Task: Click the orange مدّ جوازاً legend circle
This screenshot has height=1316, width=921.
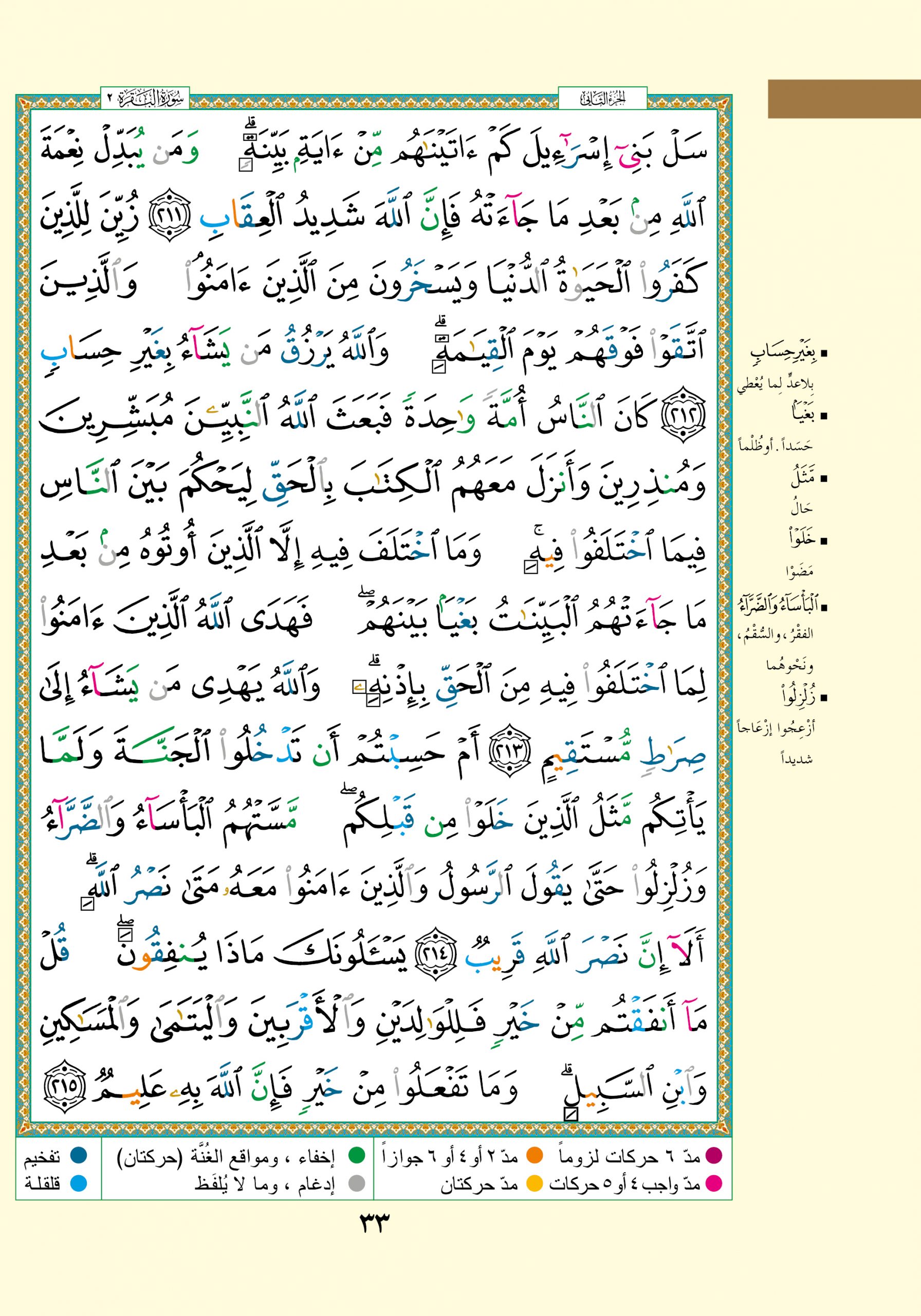Action: [x=534, y=1156]
